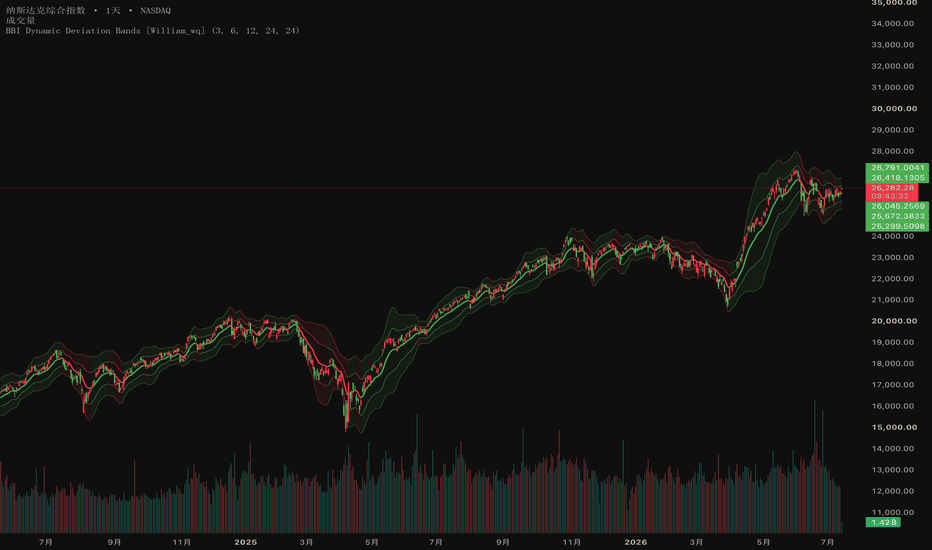The image size is (932, 550).
Task: Click the 11月 label just before 2026
Action: tap(571, 542)
